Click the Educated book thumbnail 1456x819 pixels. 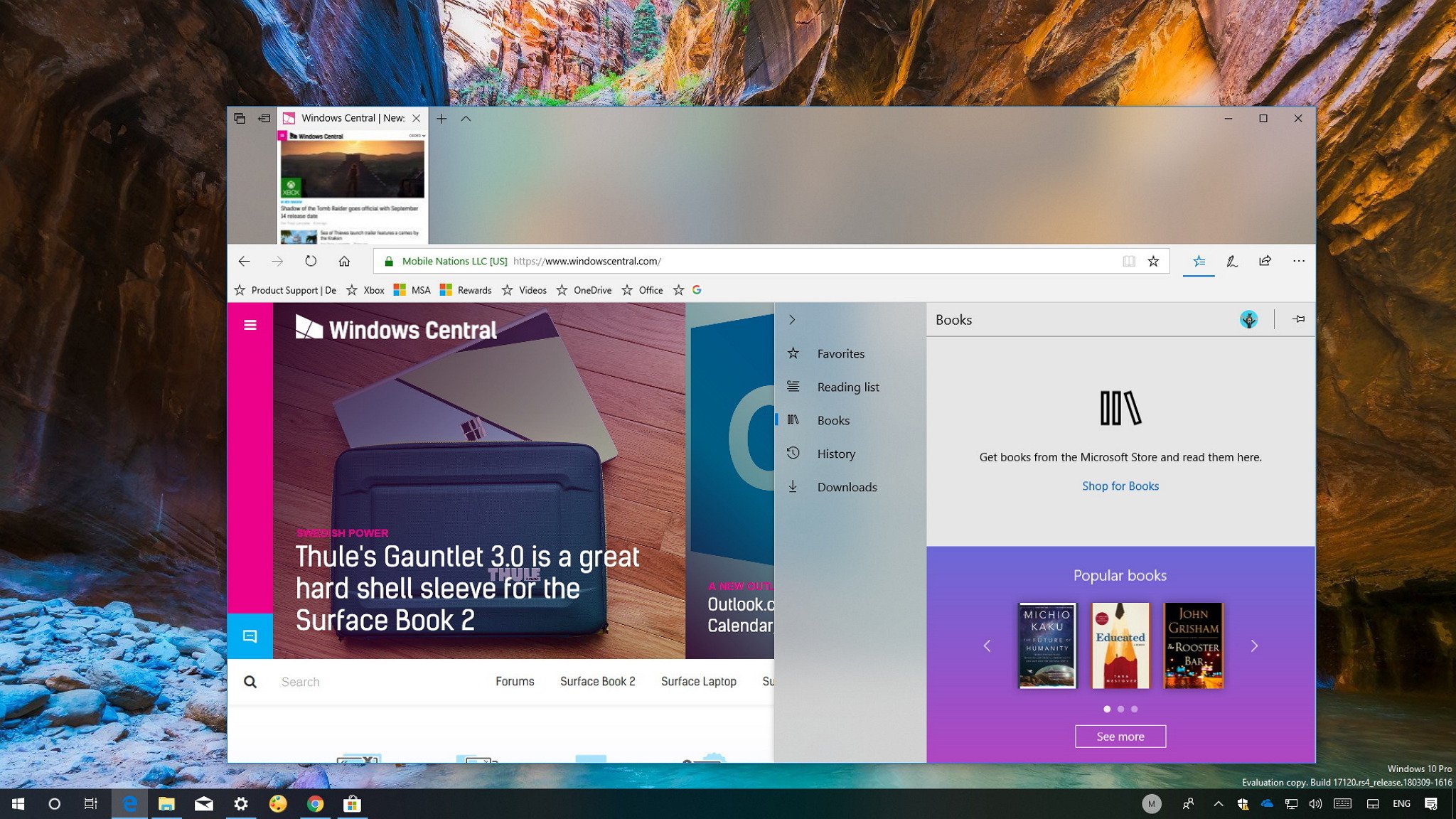[1119, 645]
